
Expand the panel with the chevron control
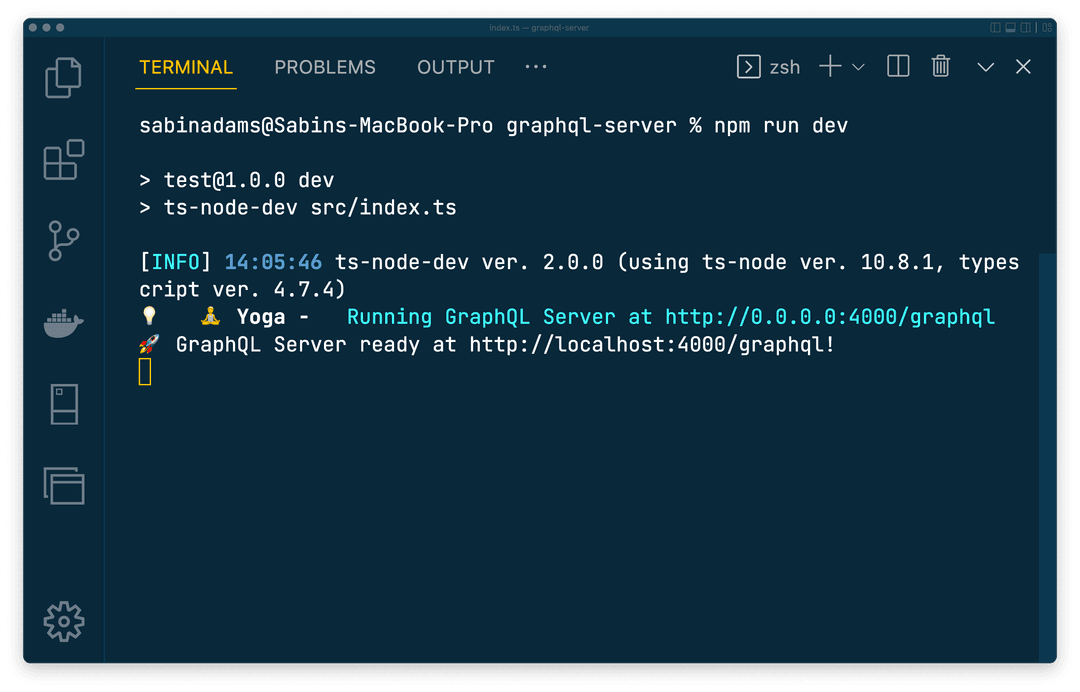985,66
